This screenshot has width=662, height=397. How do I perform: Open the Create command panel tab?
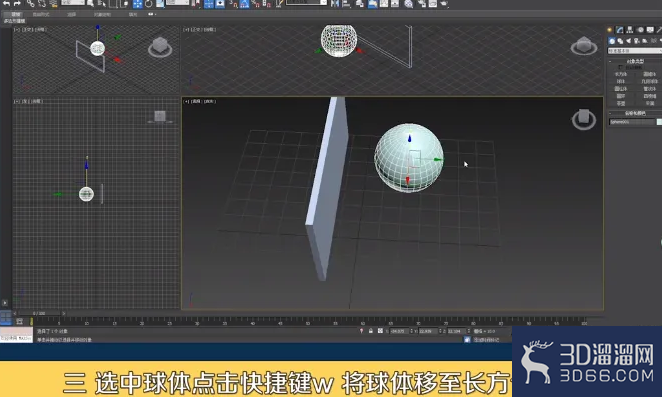coord(610,30)
